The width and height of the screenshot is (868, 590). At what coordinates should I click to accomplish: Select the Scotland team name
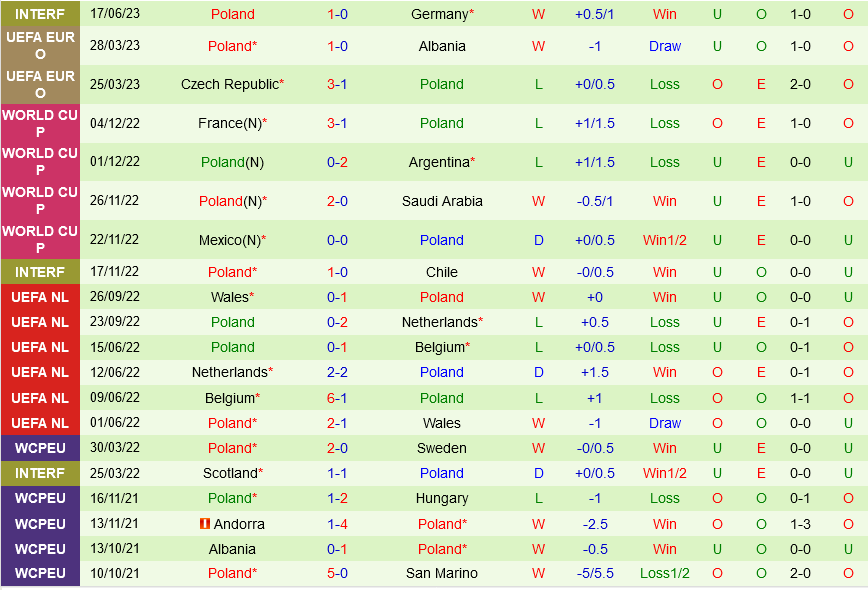point(230,473)
